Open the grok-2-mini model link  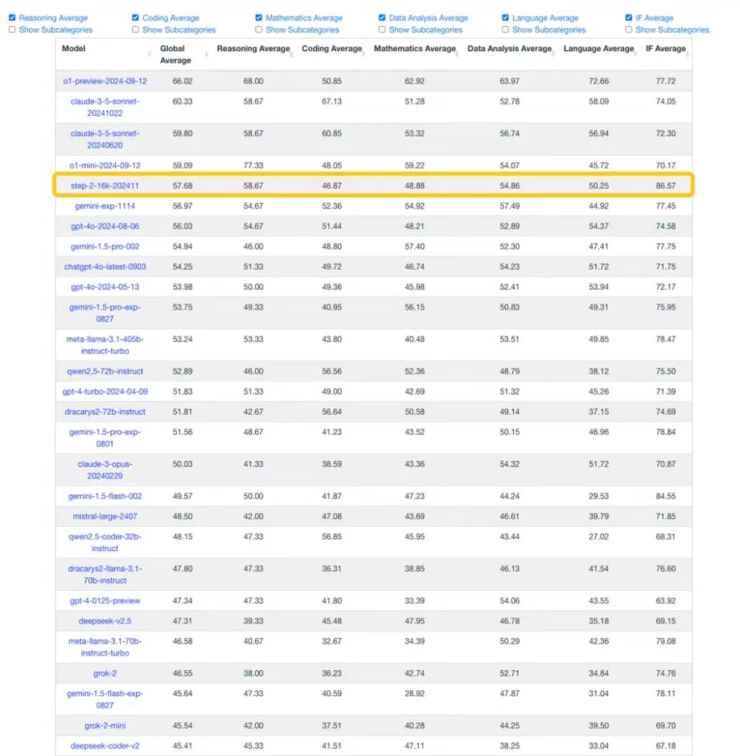(104, 725)
